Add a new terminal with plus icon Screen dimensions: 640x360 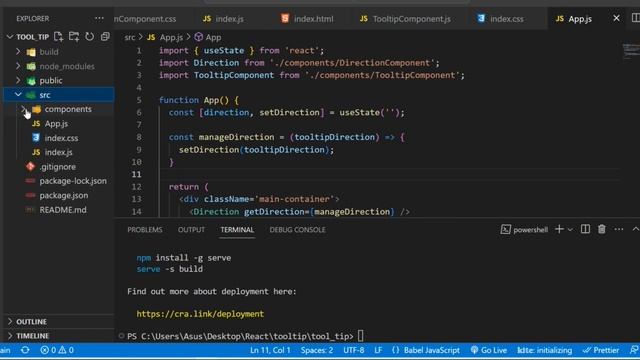tap(559, 229)
